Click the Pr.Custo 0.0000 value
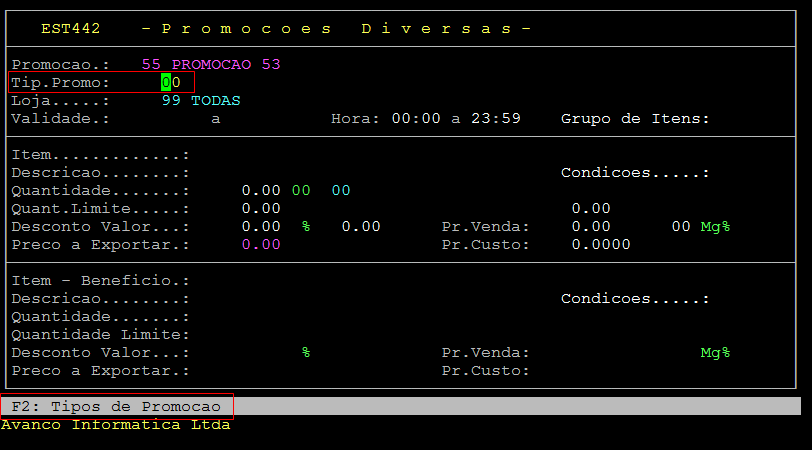812x450 pixels. pos(600,244)
